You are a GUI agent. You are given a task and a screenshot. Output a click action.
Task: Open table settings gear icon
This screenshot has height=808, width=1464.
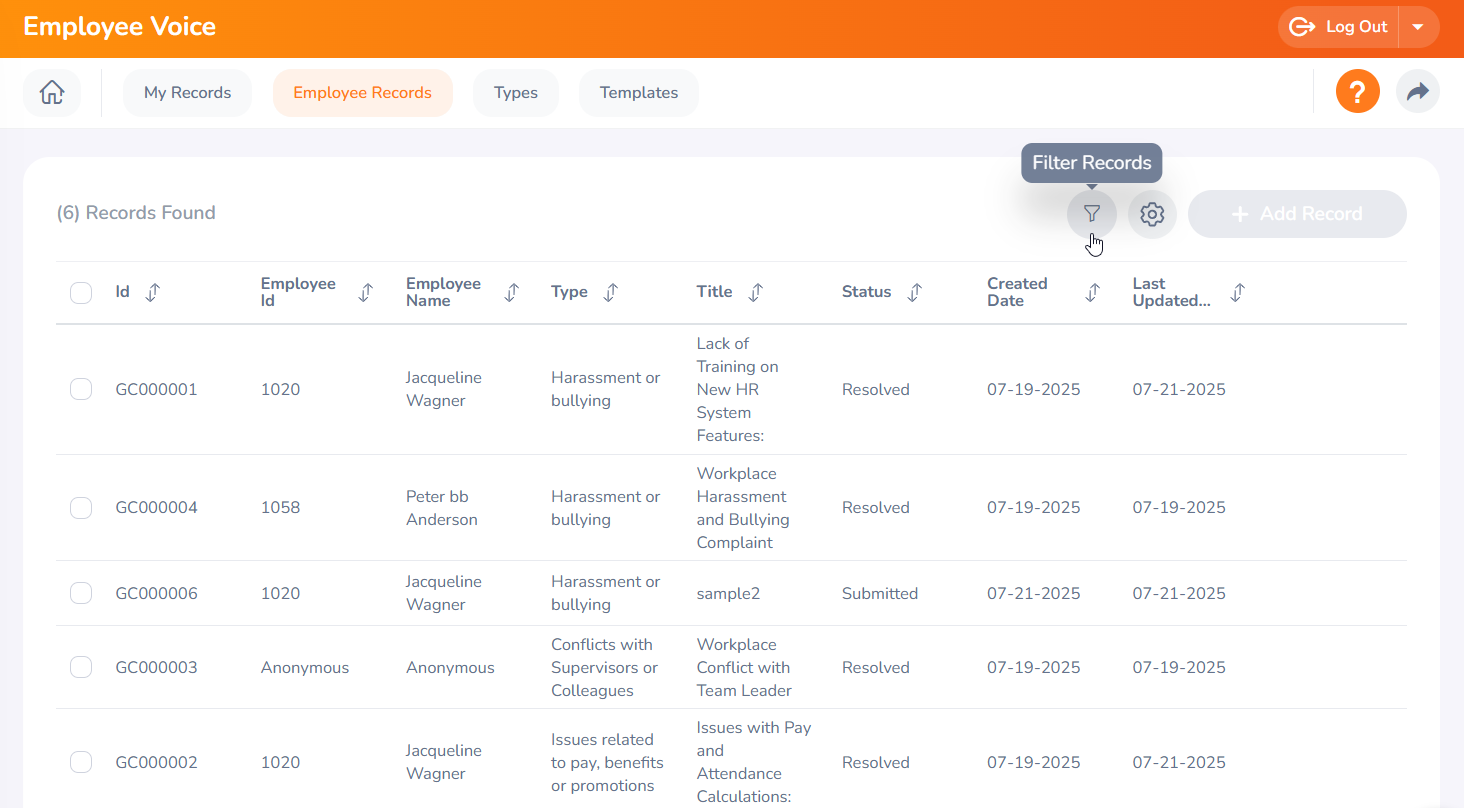pyautogui.click(x=1152, y=214)
